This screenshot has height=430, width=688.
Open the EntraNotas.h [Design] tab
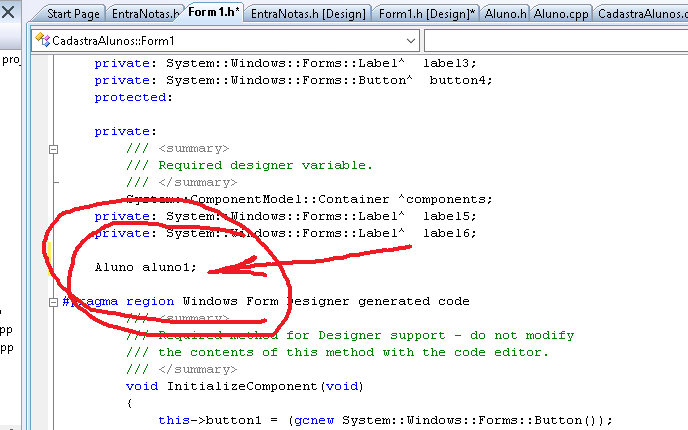point(308,14)
